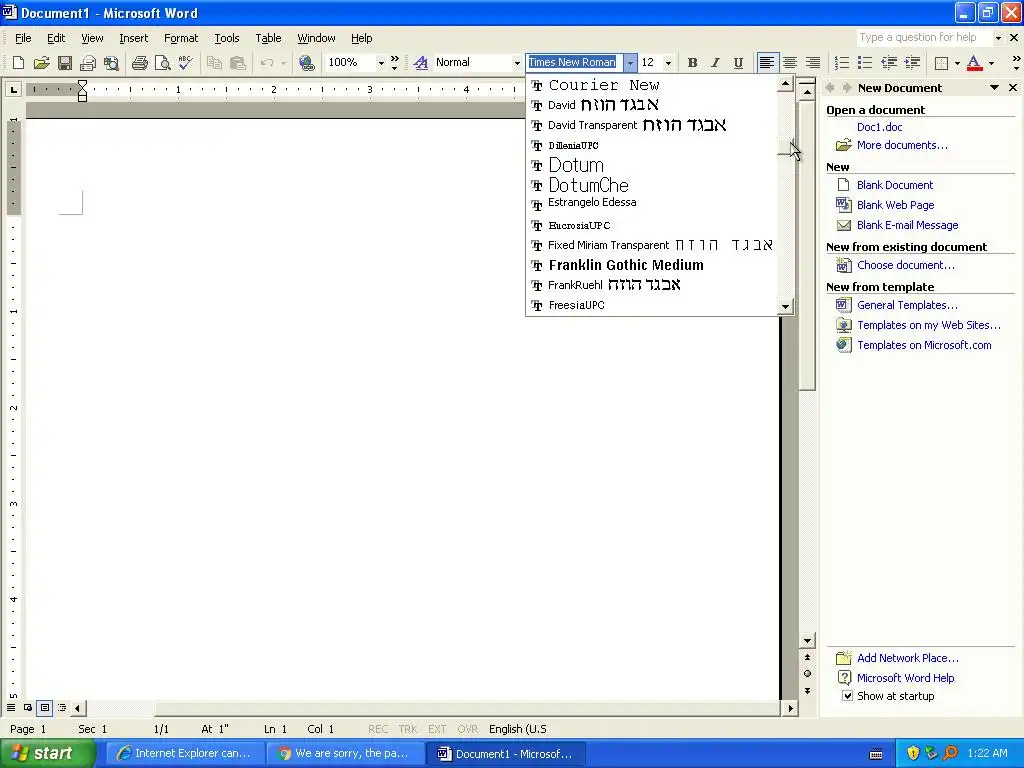Choose Franklin Gothic Medium font

(x=651, y=265)
